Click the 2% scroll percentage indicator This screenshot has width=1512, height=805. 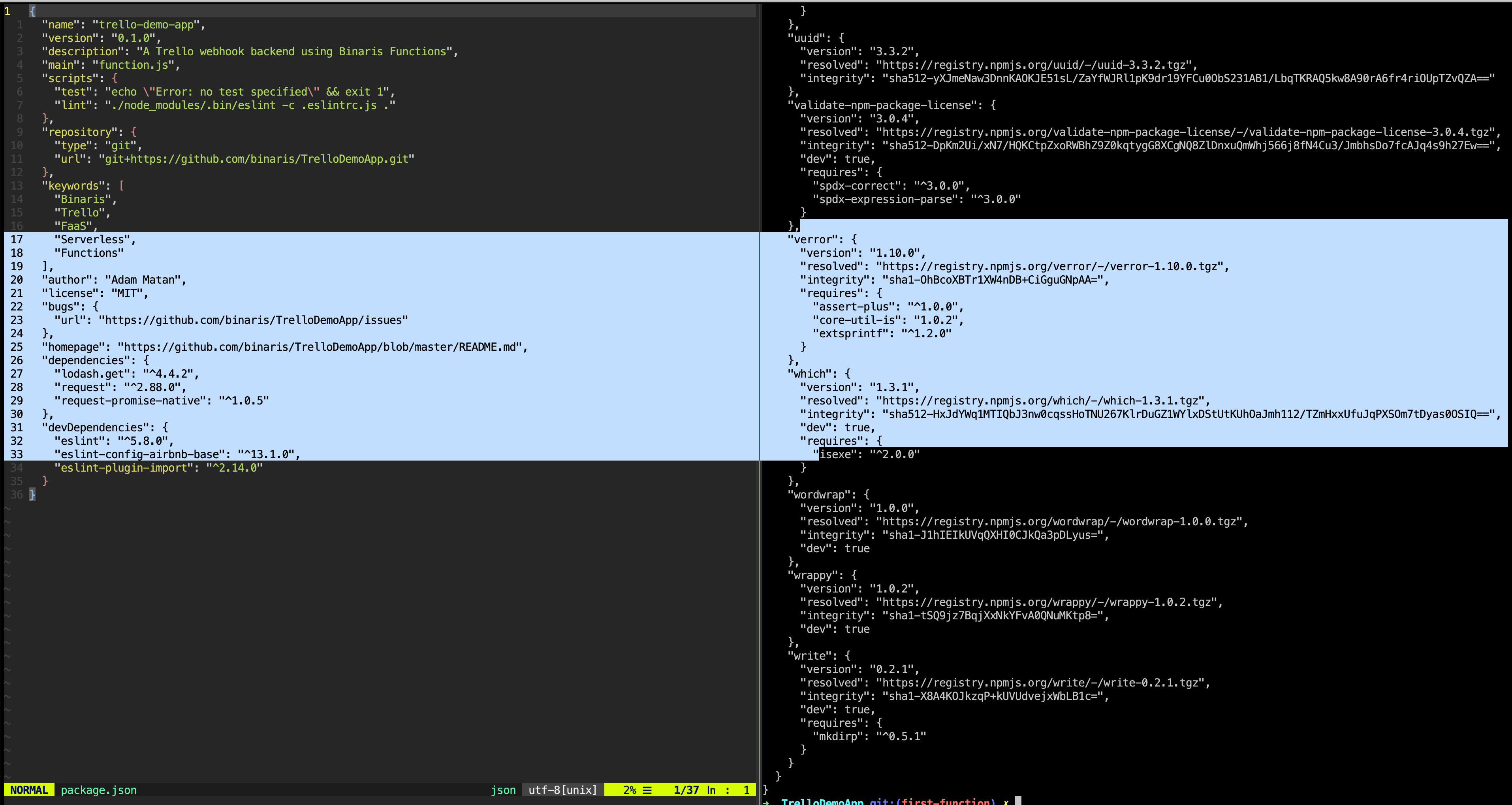[629, 790]
